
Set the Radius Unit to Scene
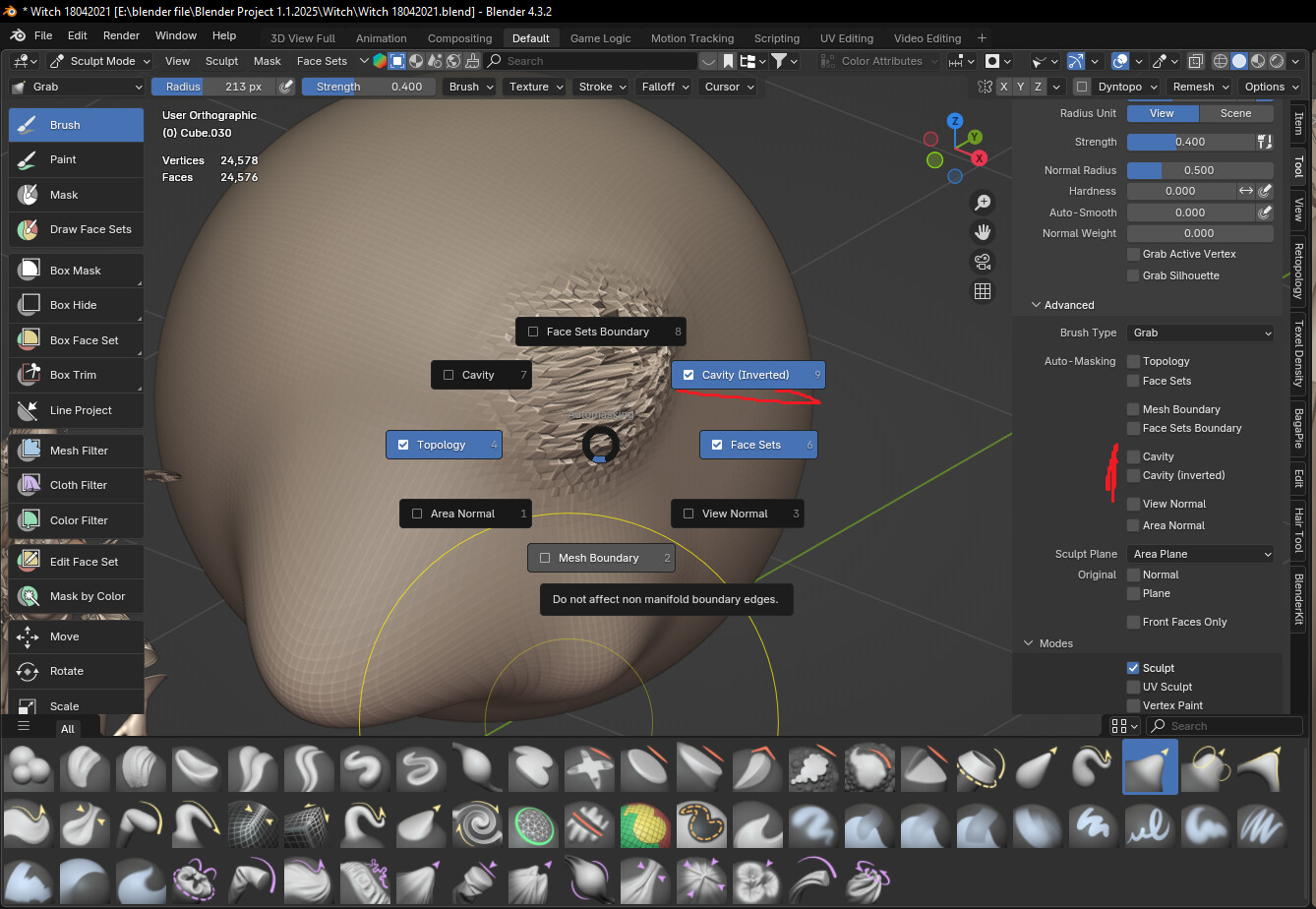point(1236,113)
